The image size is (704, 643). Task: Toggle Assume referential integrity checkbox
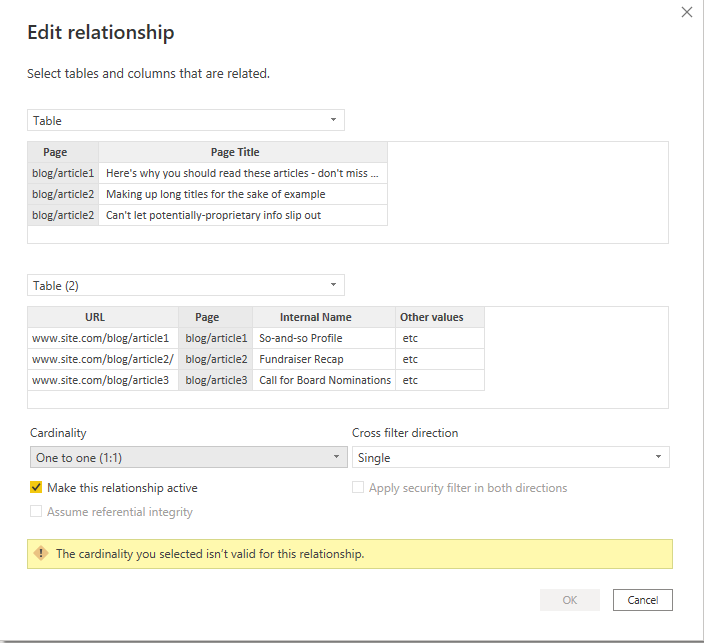(x=36, y=511)
